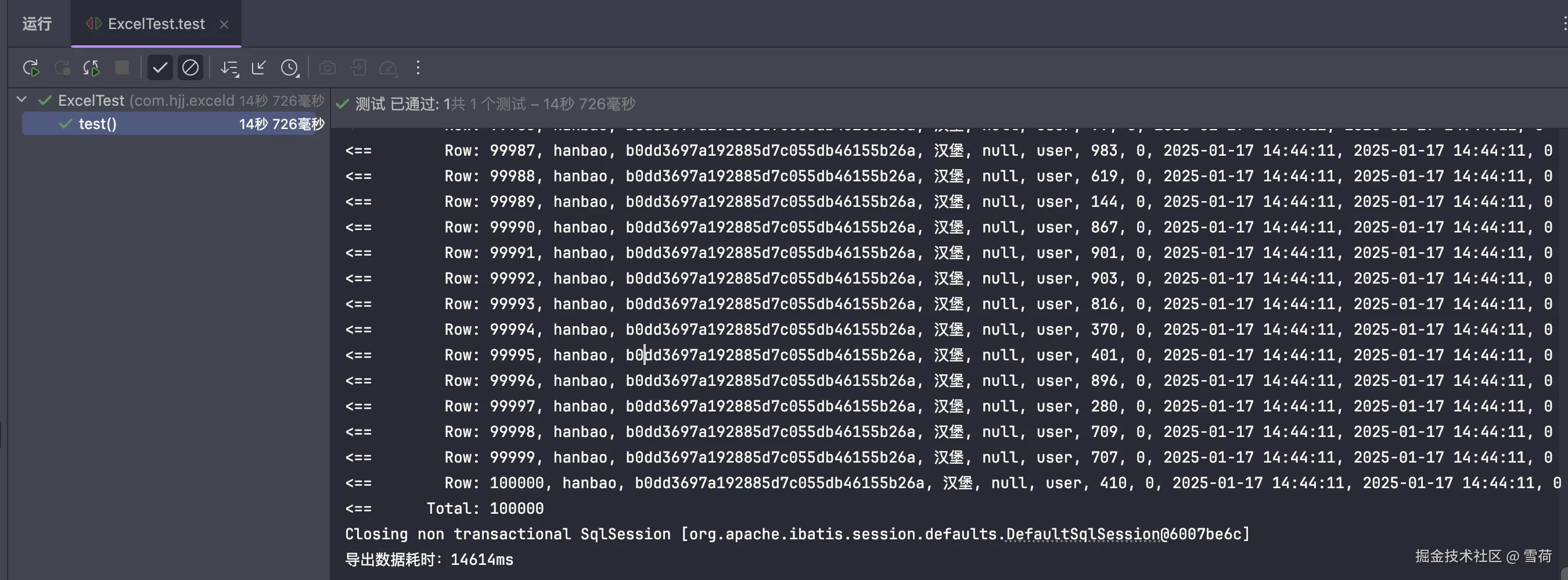1568x580 pixels.
Task: Click the greyed square Stop button
Action: tap(122, 67)
